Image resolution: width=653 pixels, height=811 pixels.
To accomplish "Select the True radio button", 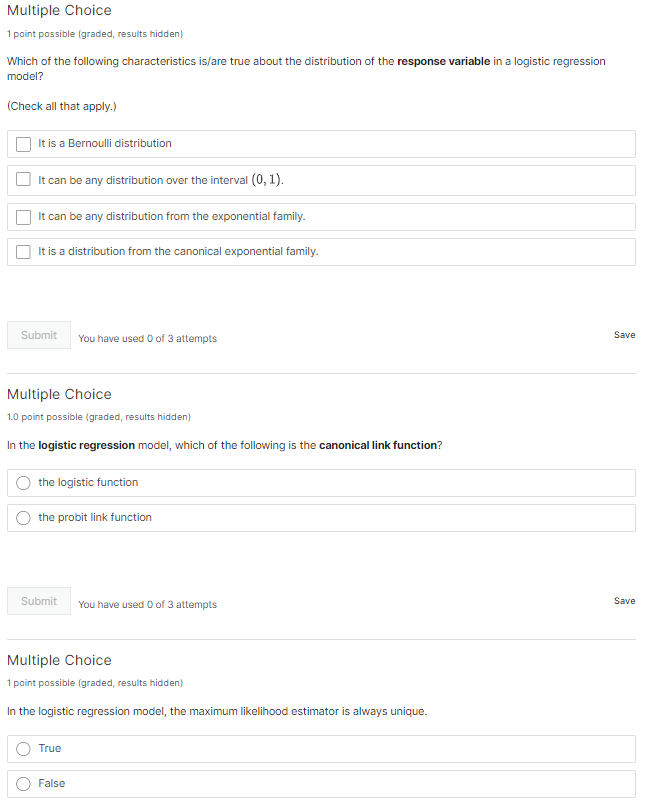I will (x=24, y=749).
